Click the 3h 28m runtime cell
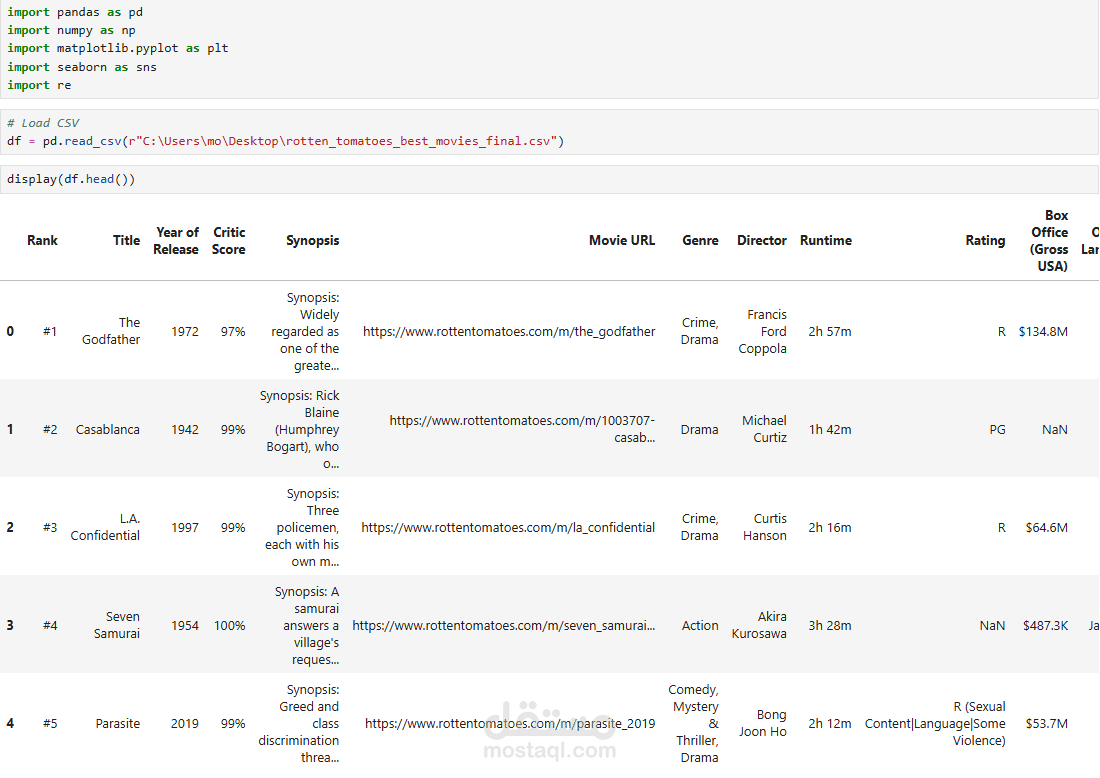Screen dimensions: 1100x778 tap(830, 626)
